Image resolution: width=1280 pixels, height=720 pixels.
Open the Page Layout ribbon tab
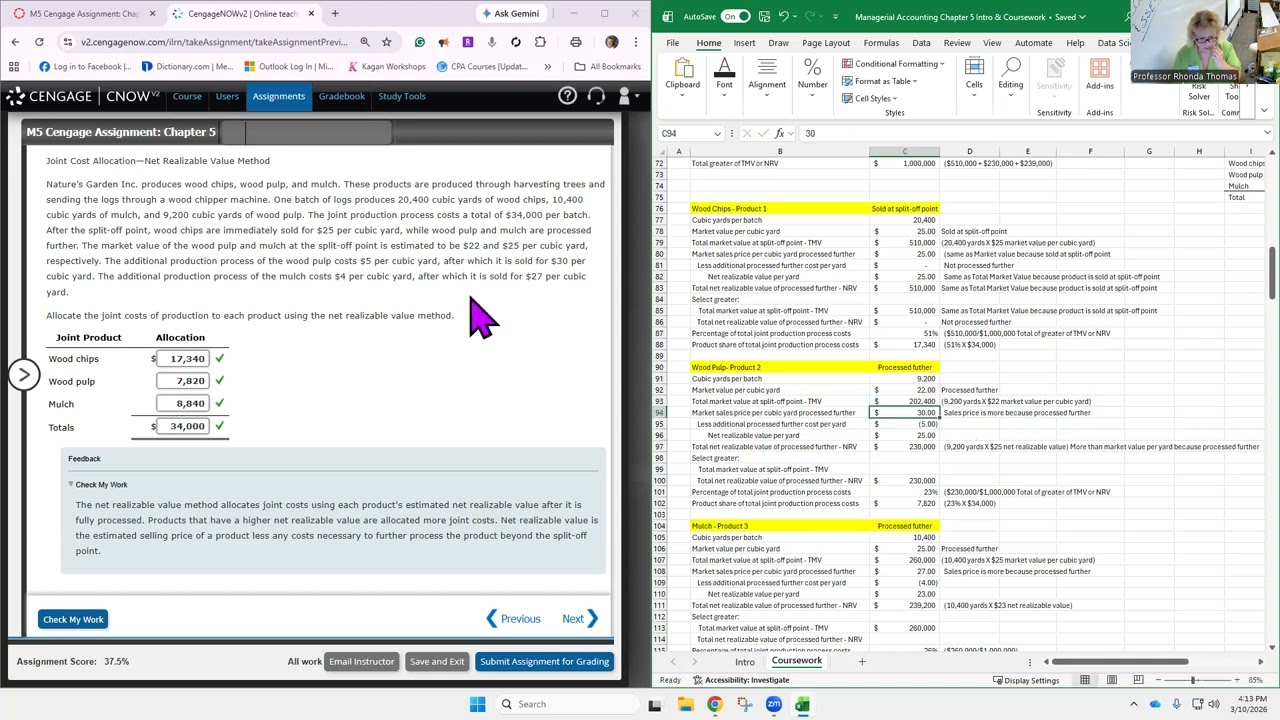click(x=826, y=43)
